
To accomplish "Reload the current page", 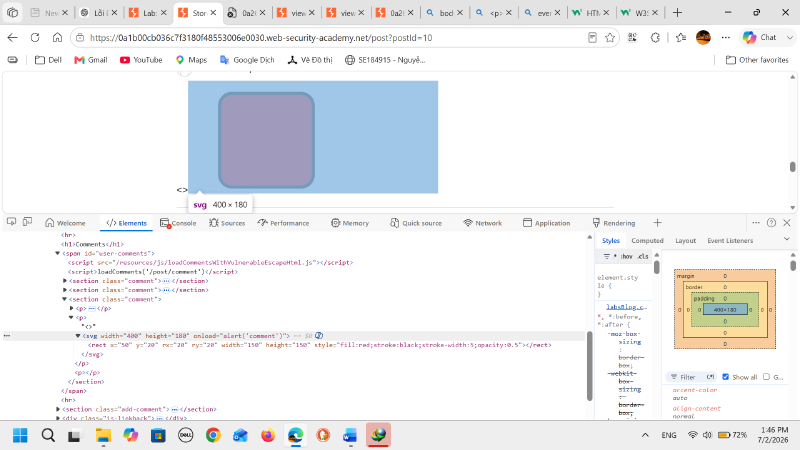I will pyautogui.click(x=35, y=37).
